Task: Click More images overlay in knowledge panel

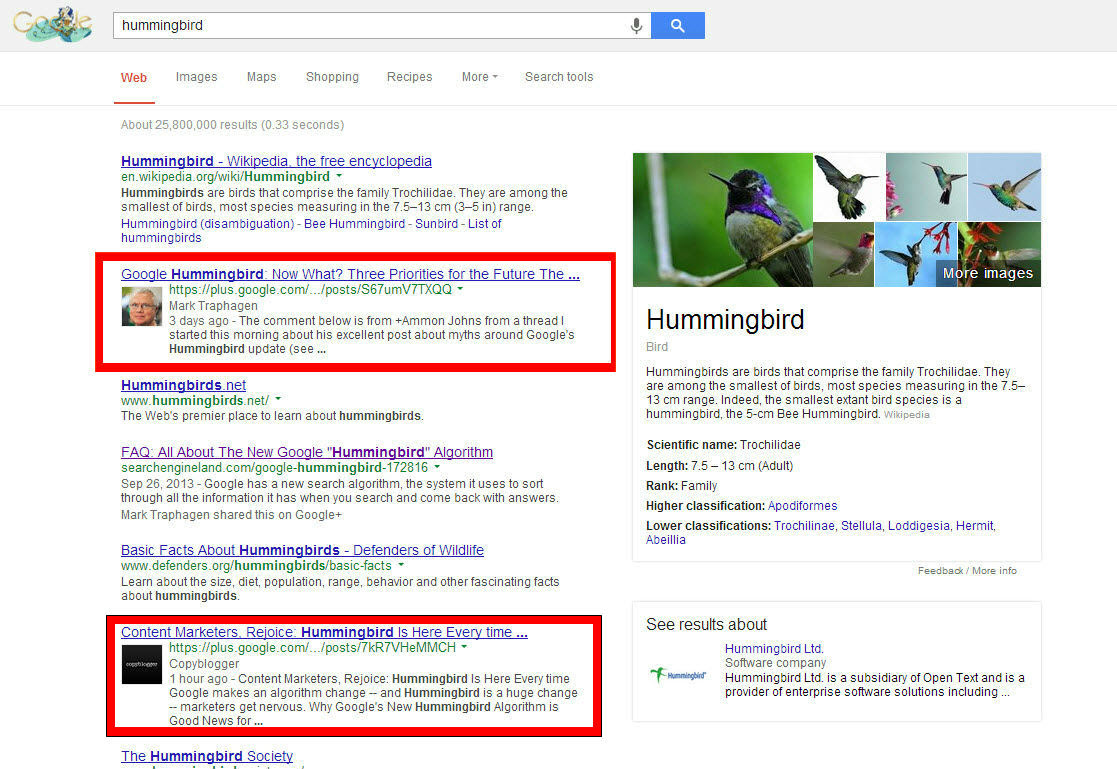Action: (x=987, y=273)
